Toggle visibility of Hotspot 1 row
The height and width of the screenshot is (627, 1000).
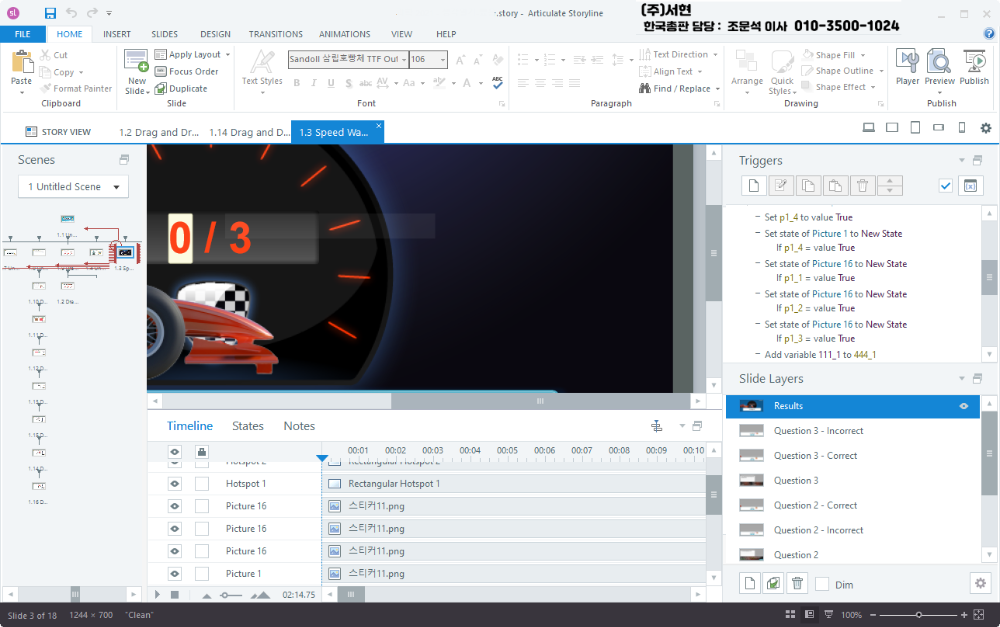click(x=175, y=483)
